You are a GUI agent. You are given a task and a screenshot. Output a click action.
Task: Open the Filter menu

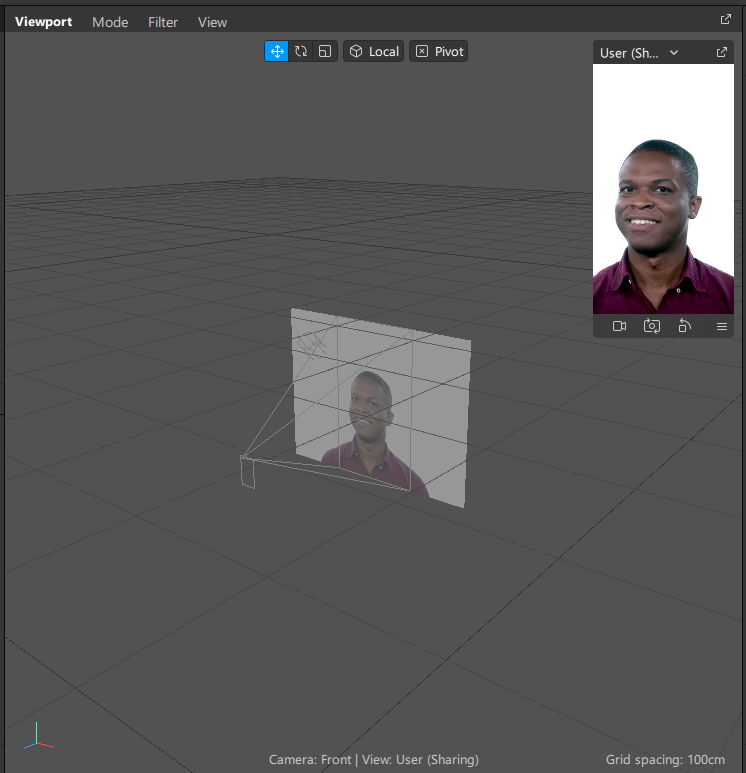(163, 22)
